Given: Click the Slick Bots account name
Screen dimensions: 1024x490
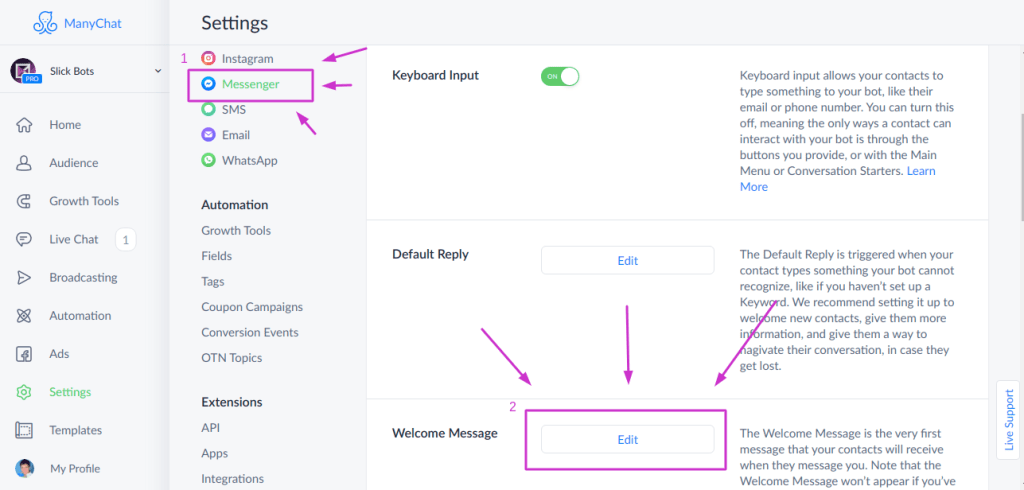Looking at the screenshot, I should [74, 71].
